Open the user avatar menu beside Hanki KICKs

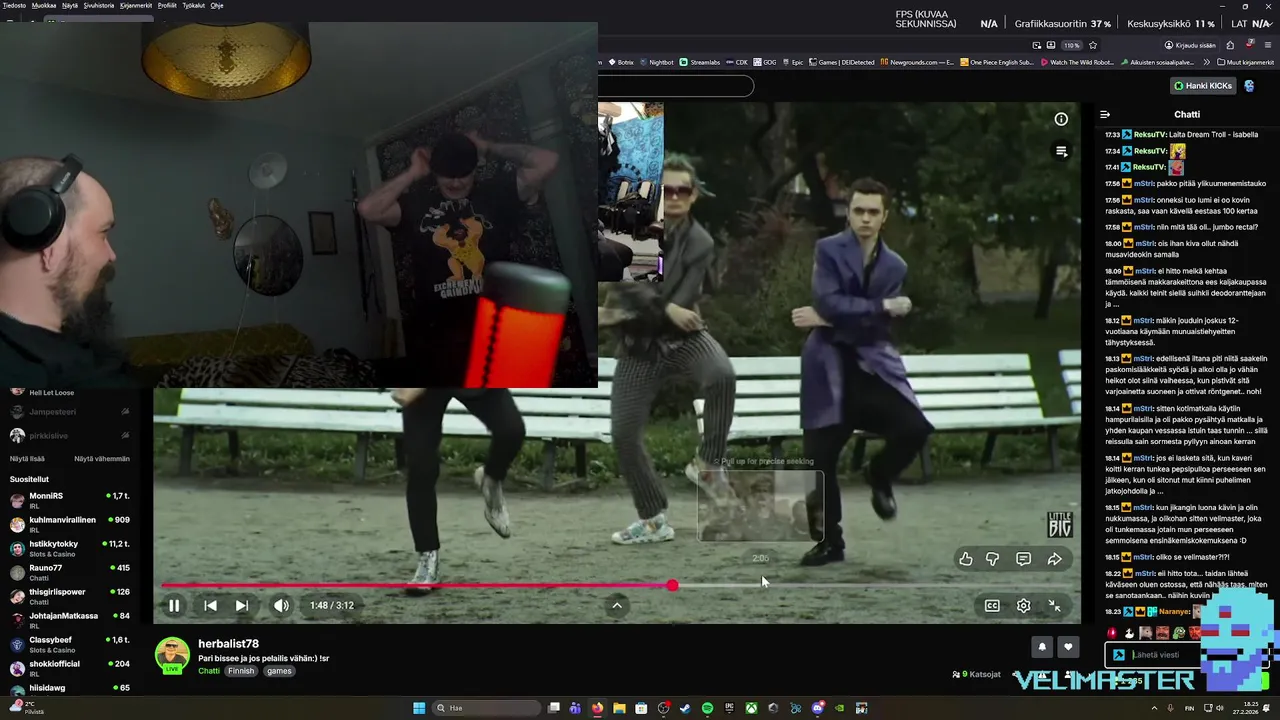tap(1249, 86)
